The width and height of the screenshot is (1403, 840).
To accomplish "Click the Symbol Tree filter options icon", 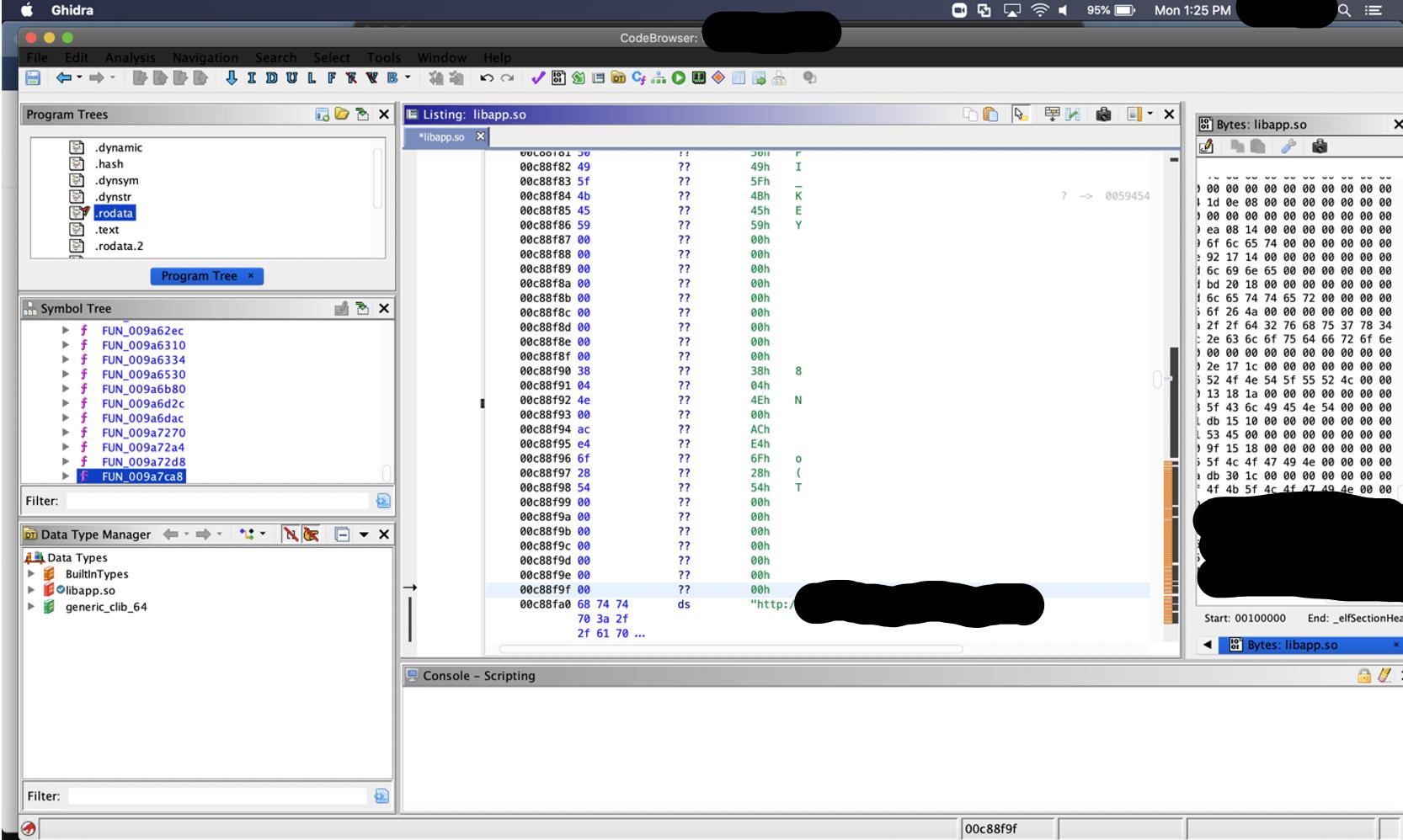I will tap(383, 501).
